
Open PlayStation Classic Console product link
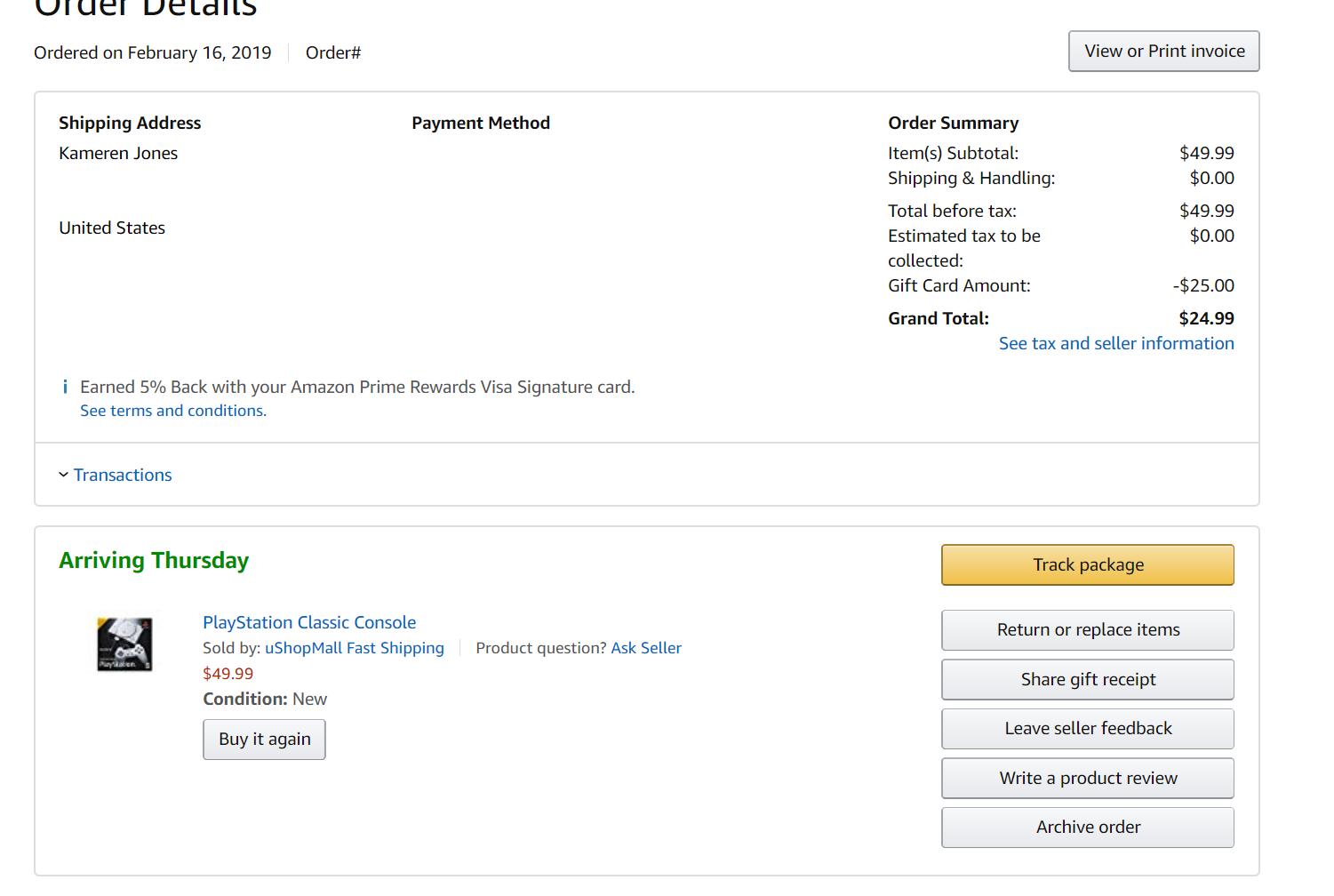[309, 622]
